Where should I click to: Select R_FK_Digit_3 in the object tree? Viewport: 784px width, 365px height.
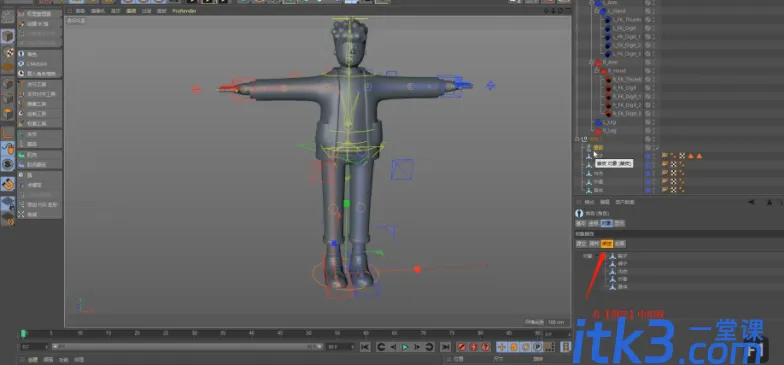point(627,114)
